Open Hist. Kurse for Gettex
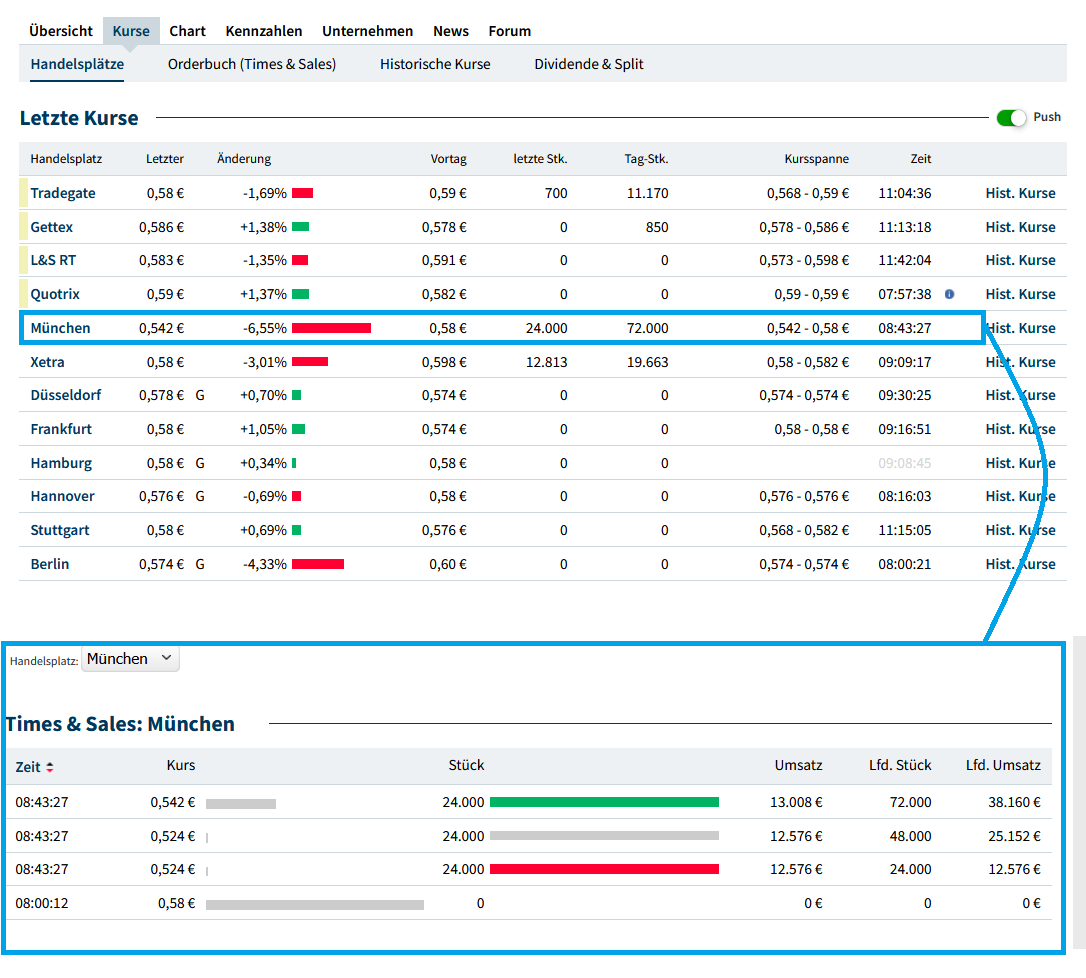The width and height of the screenshot is (1086, 978). pyautogui.click(x=1020, y=227)
